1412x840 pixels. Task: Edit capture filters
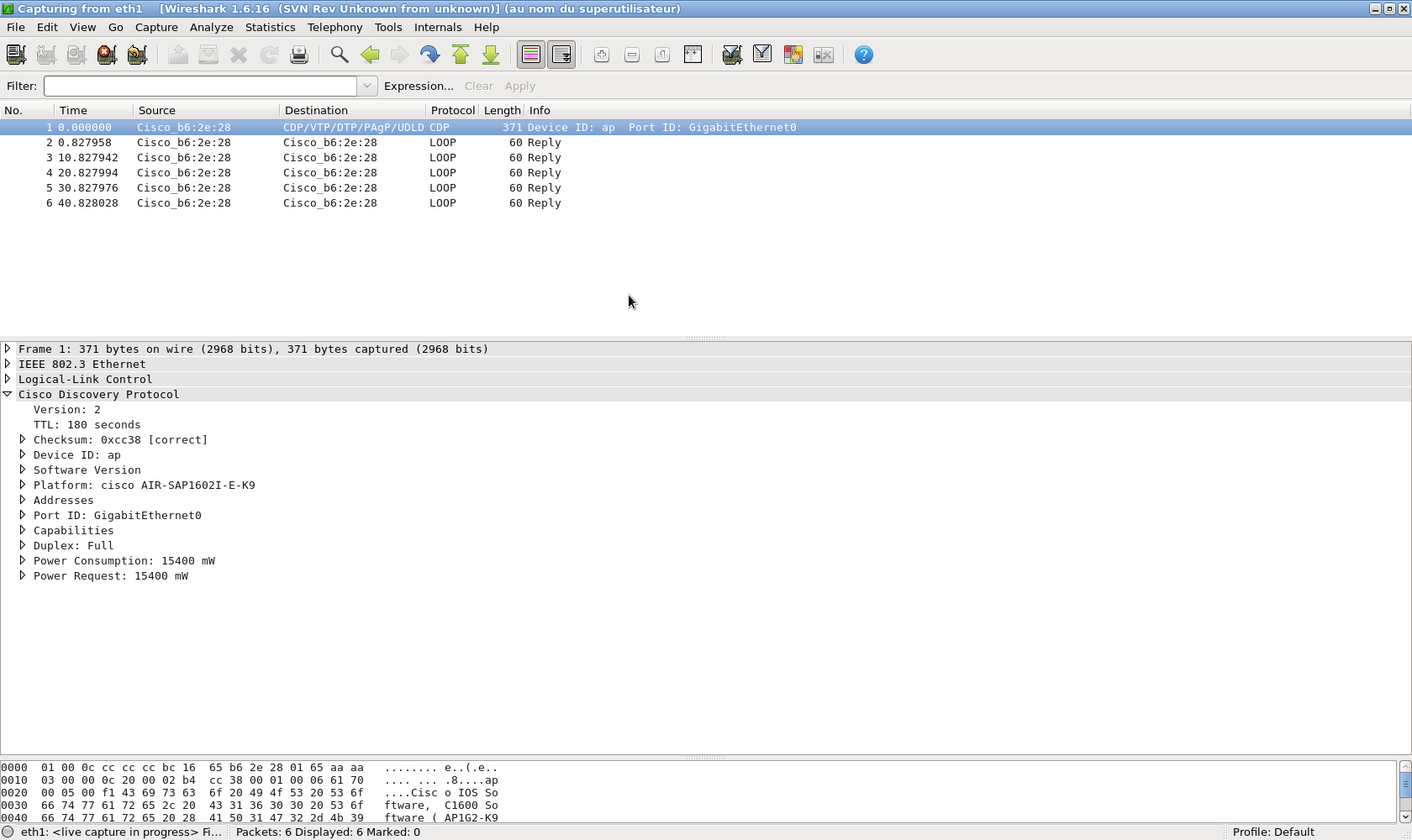[x=732, y=55]
